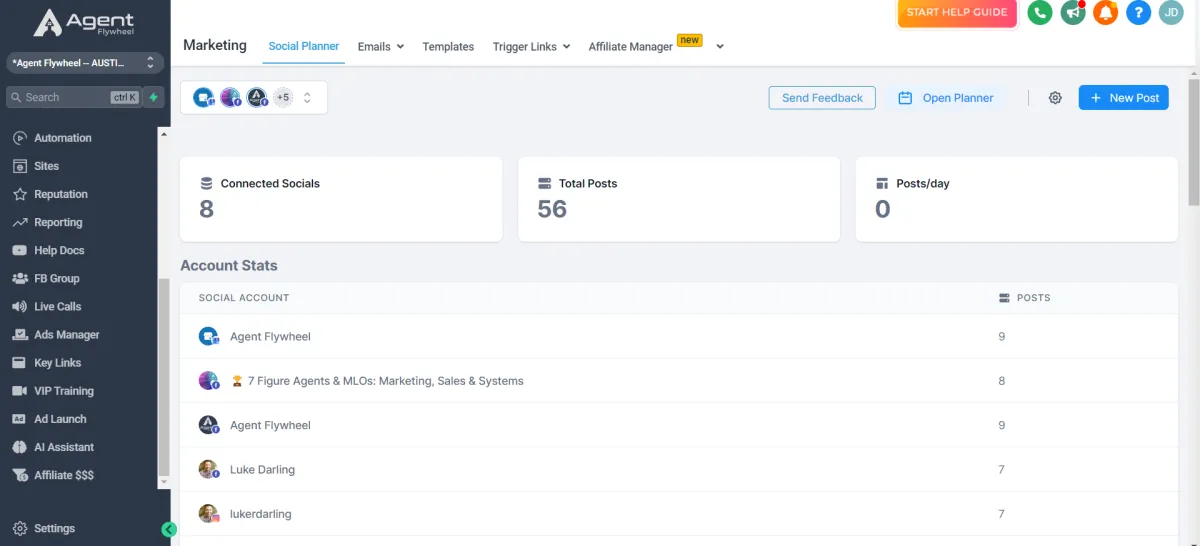Click the Open Planner button
The image size is (1200, 546).
(x=946, y=98)
